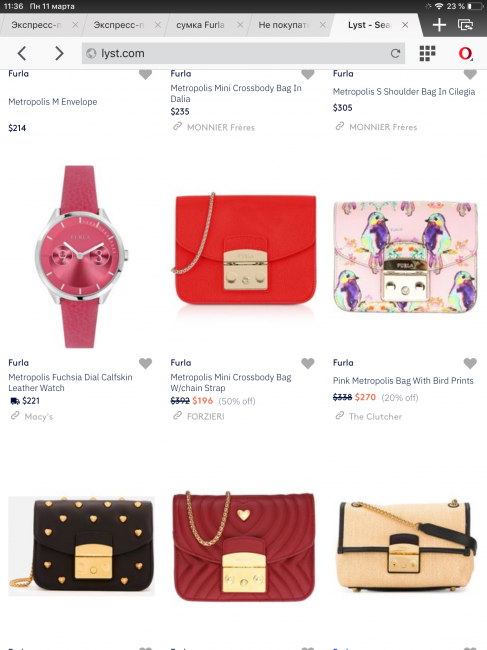Open Metropolis S Shoulder Bag In Cilegia link
This screenshot has width=487, height=650.
click(x=404, y=92)
